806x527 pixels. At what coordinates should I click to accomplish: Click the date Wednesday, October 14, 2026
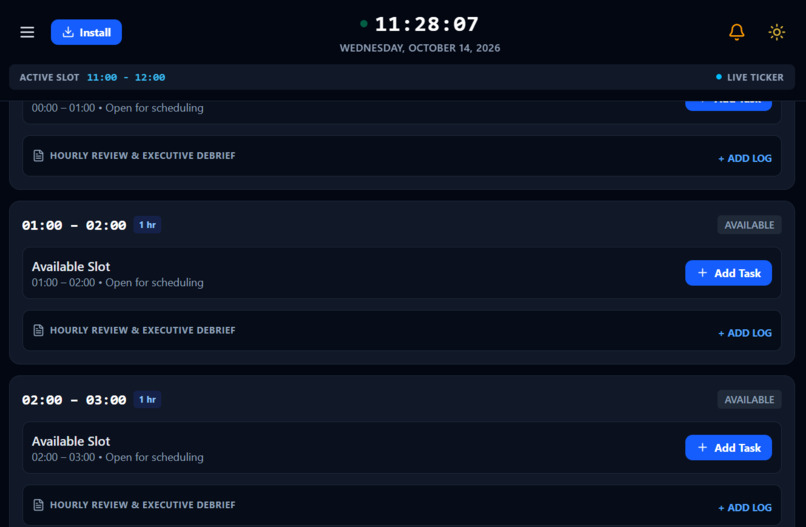click(x=420, y=48)
